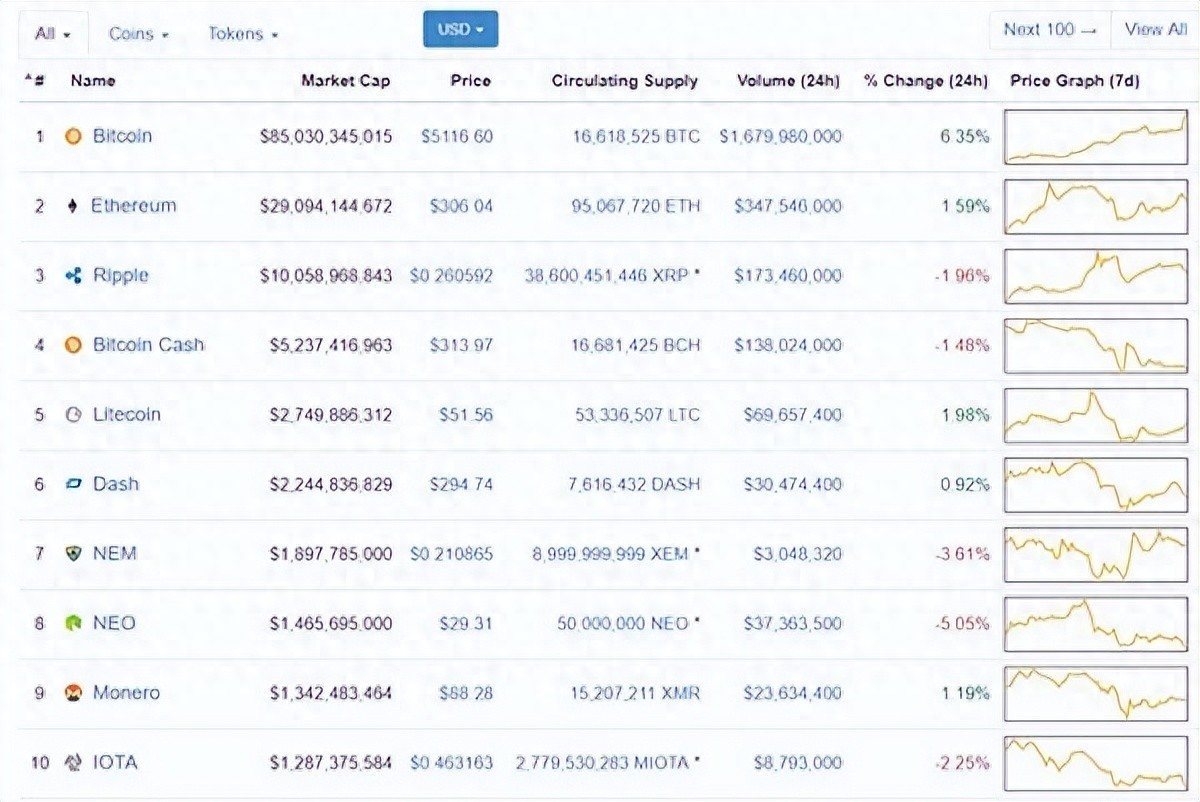Open the Ethereum name link

click(134, 206)
